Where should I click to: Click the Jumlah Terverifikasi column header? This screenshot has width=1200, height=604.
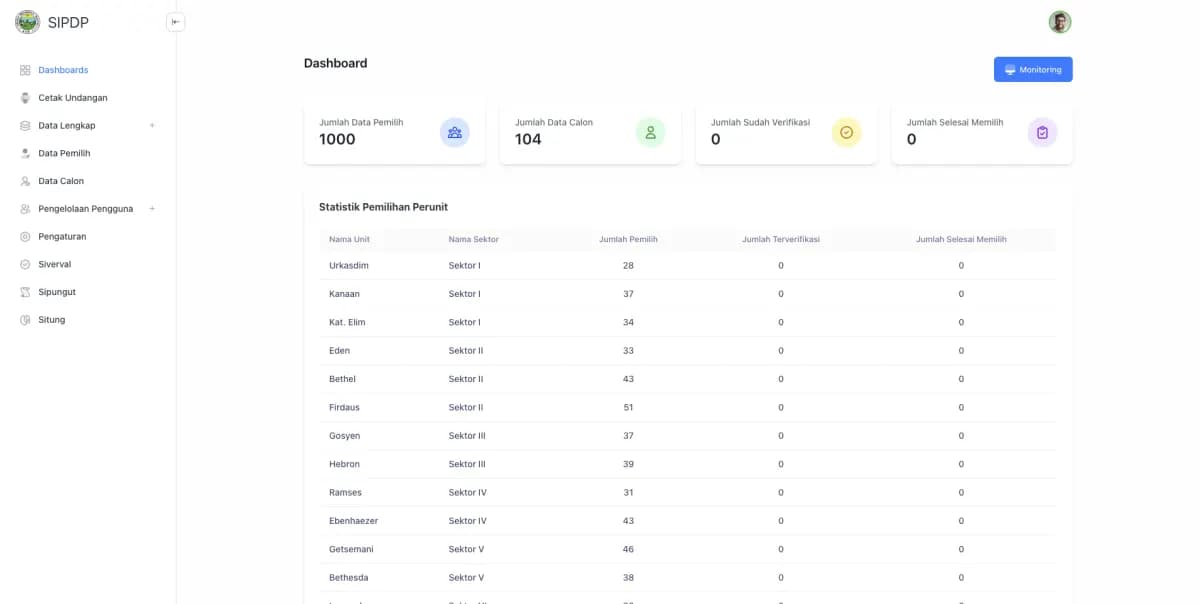(x=781, y=240)
